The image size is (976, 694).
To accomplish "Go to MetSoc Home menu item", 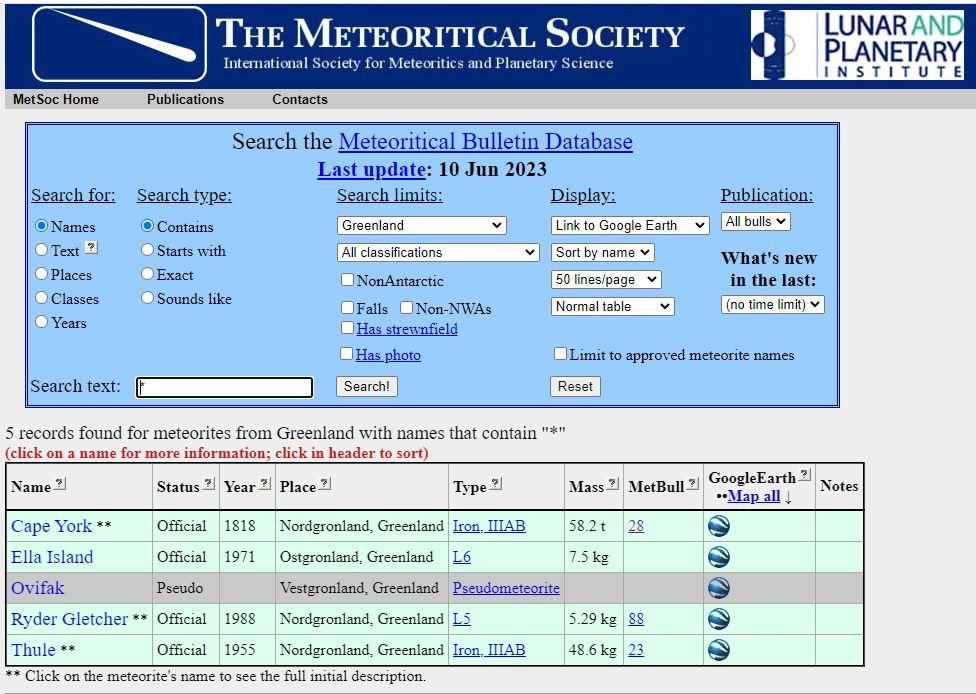I will tap(56, 99).
